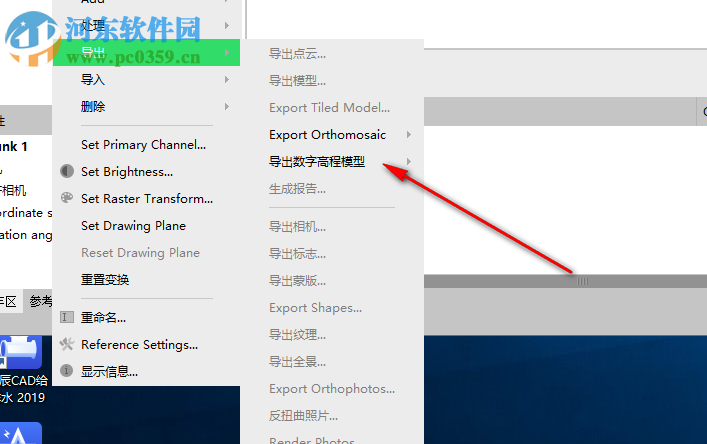Expand the 处理 submenu arrow
707x444 pixels.
pyautogui.click(x=227, y=26)
